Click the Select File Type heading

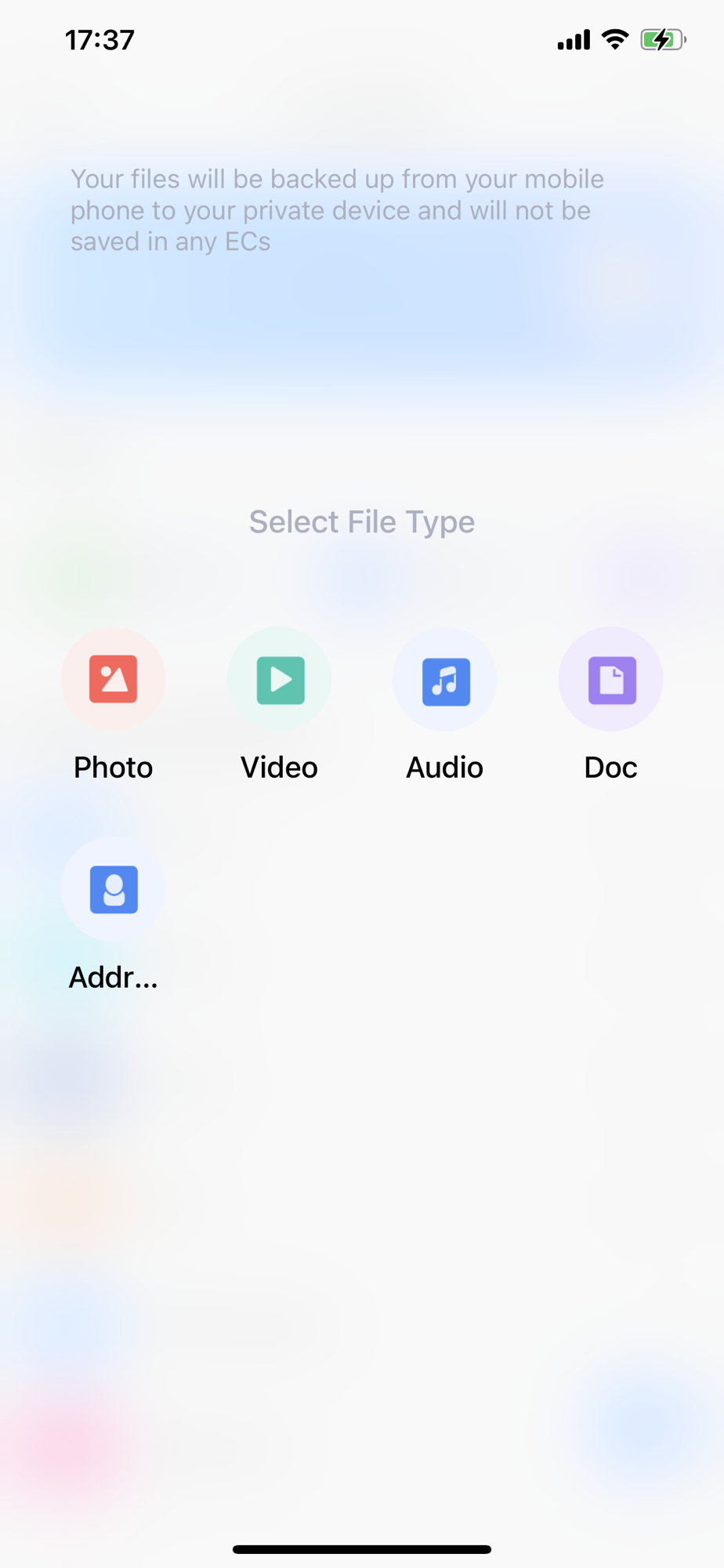tap(362, 522)
